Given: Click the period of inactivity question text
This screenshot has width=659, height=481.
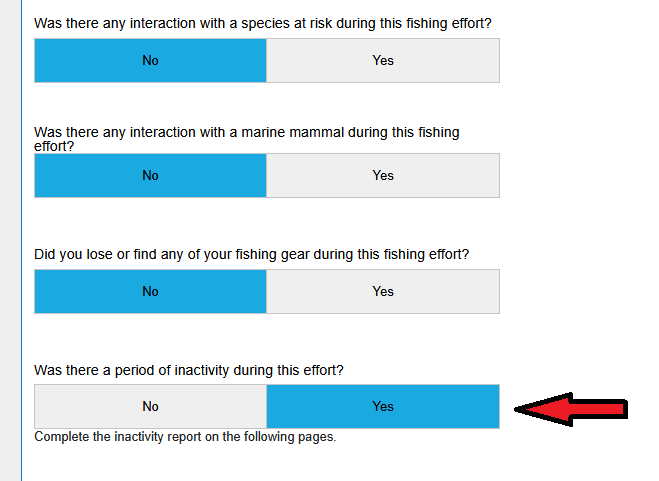Looking at the screenshot, I should [189, 369].
